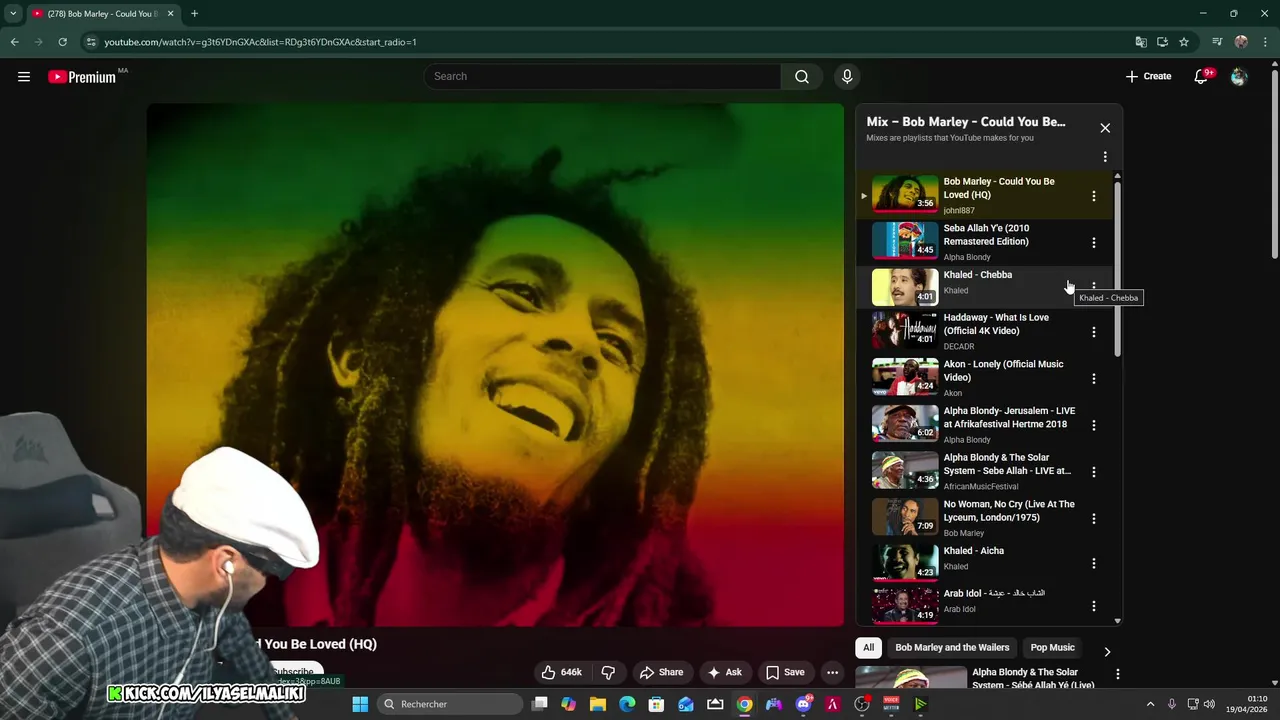Start voice search with the microphone
Image resolution: width=1280 pixels, height=720 pixels.
pos(847,76)
